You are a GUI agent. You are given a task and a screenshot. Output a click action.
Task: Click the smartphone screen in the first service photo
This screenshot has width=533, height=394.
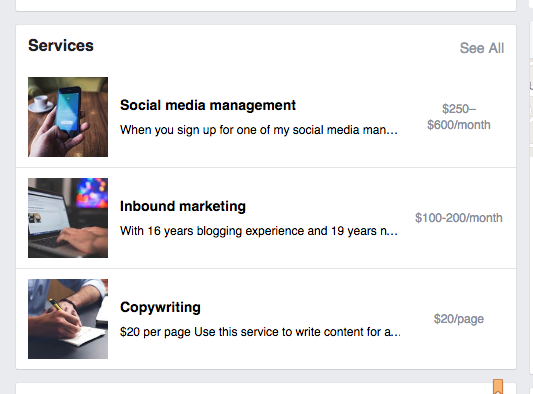click(x=68, y=109)
